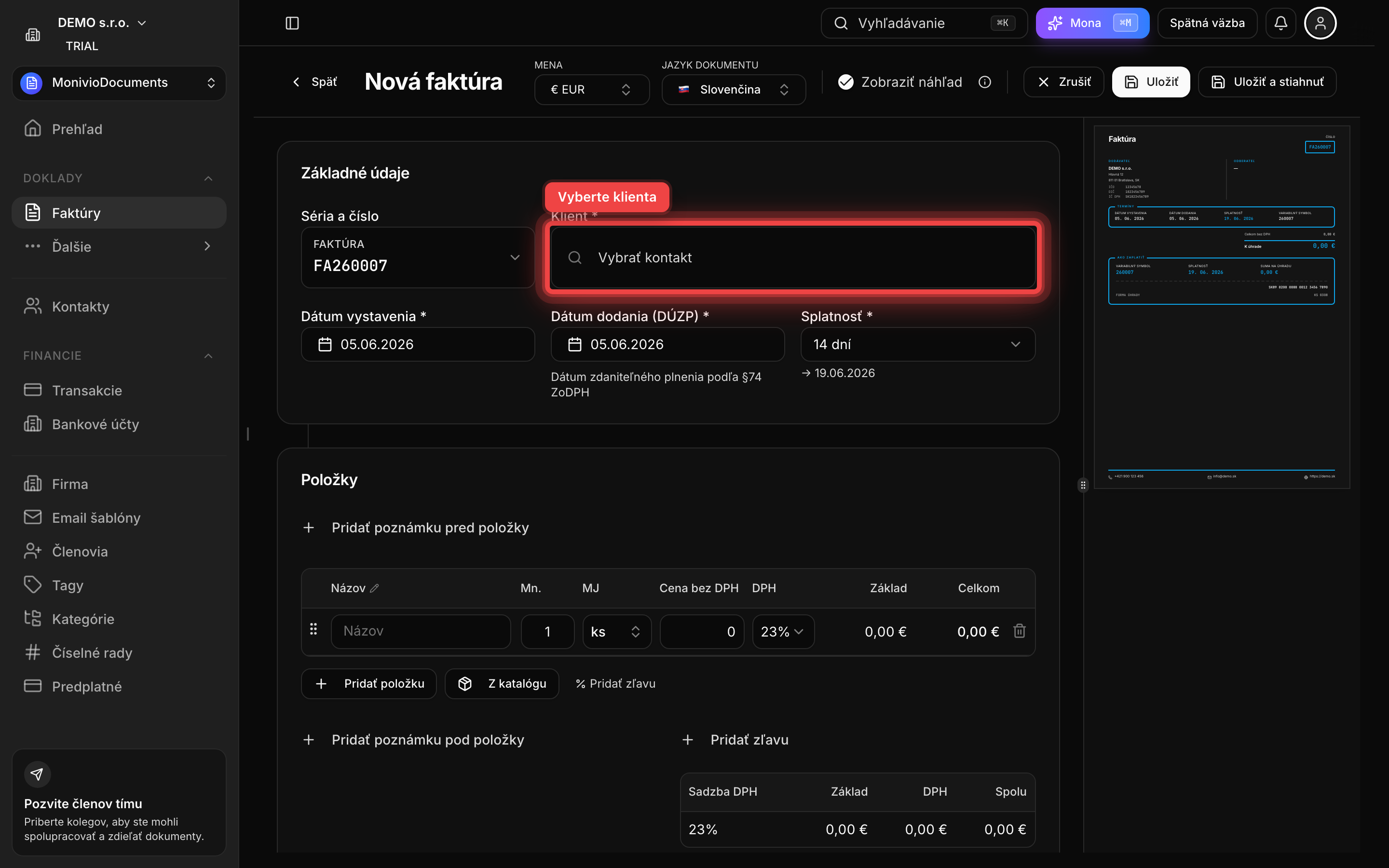1389x868 pixels.
Task: Click the calendar icon in Dátum vystavenia
Action: (x=325, y=344)
